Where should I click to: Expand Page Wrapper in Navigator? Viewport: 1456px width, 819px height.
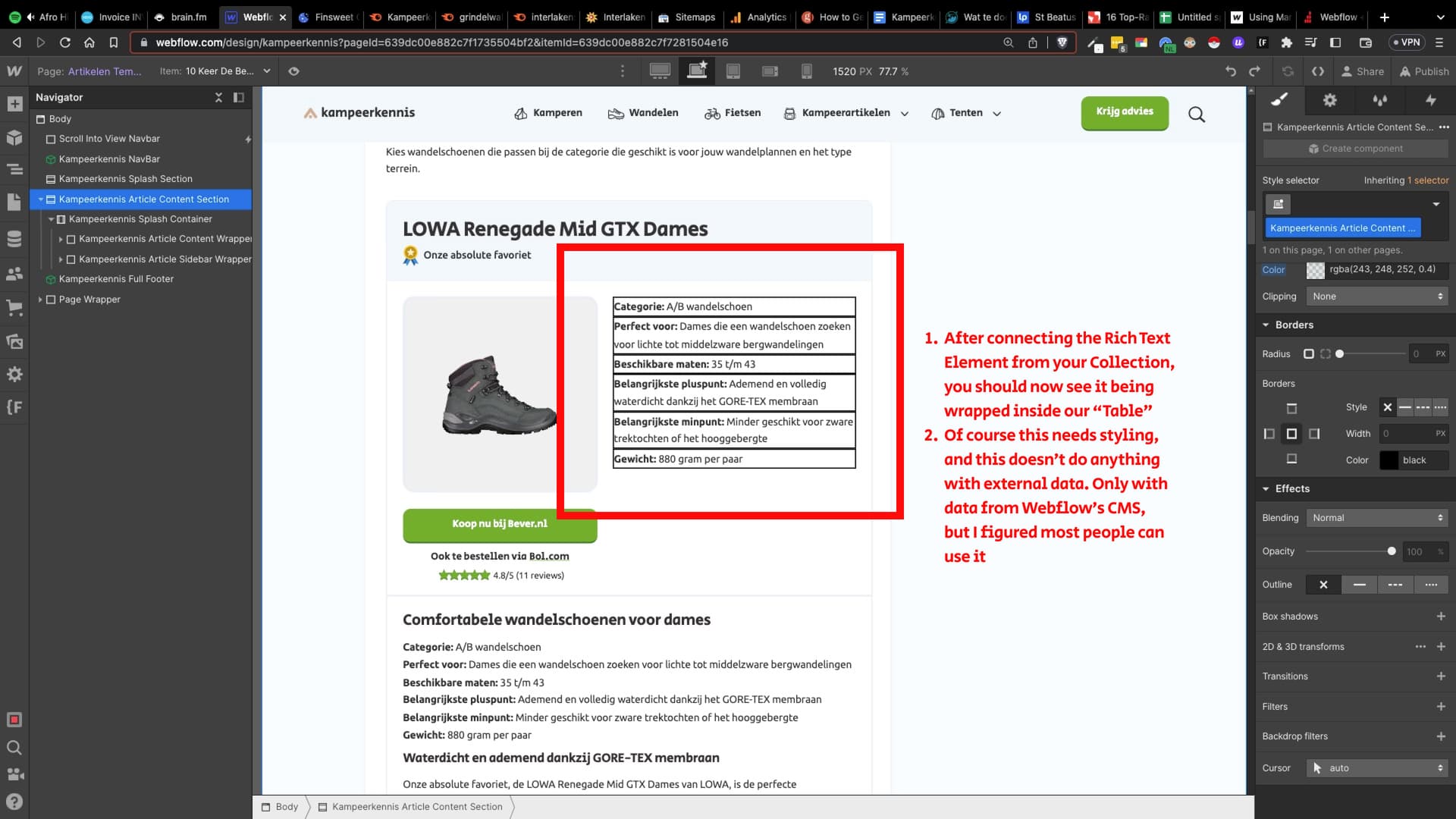click(x=40, y=300)
